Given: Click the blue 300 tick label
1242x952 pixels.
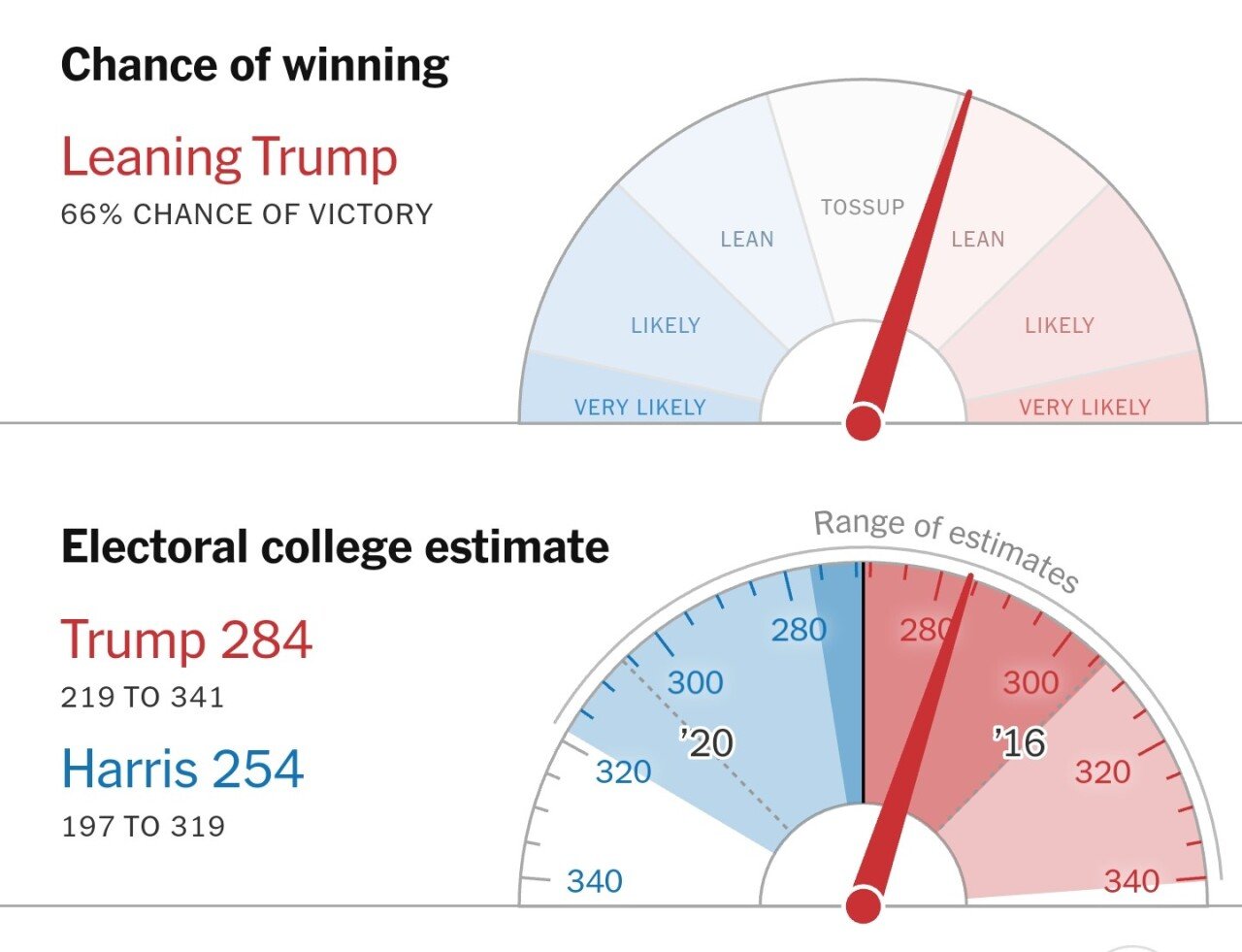Looking at the screenshot, I should coord(695,682).
